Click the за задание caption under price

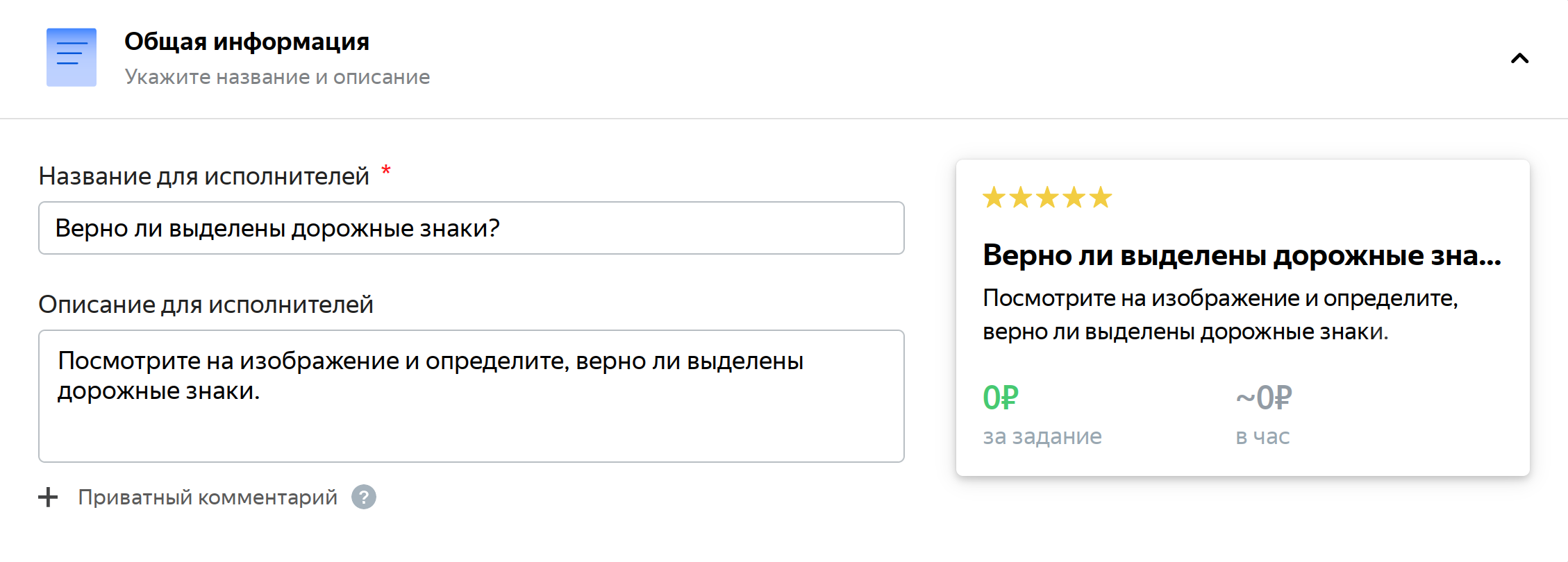pyautogui.click(x=1042, y=436)
